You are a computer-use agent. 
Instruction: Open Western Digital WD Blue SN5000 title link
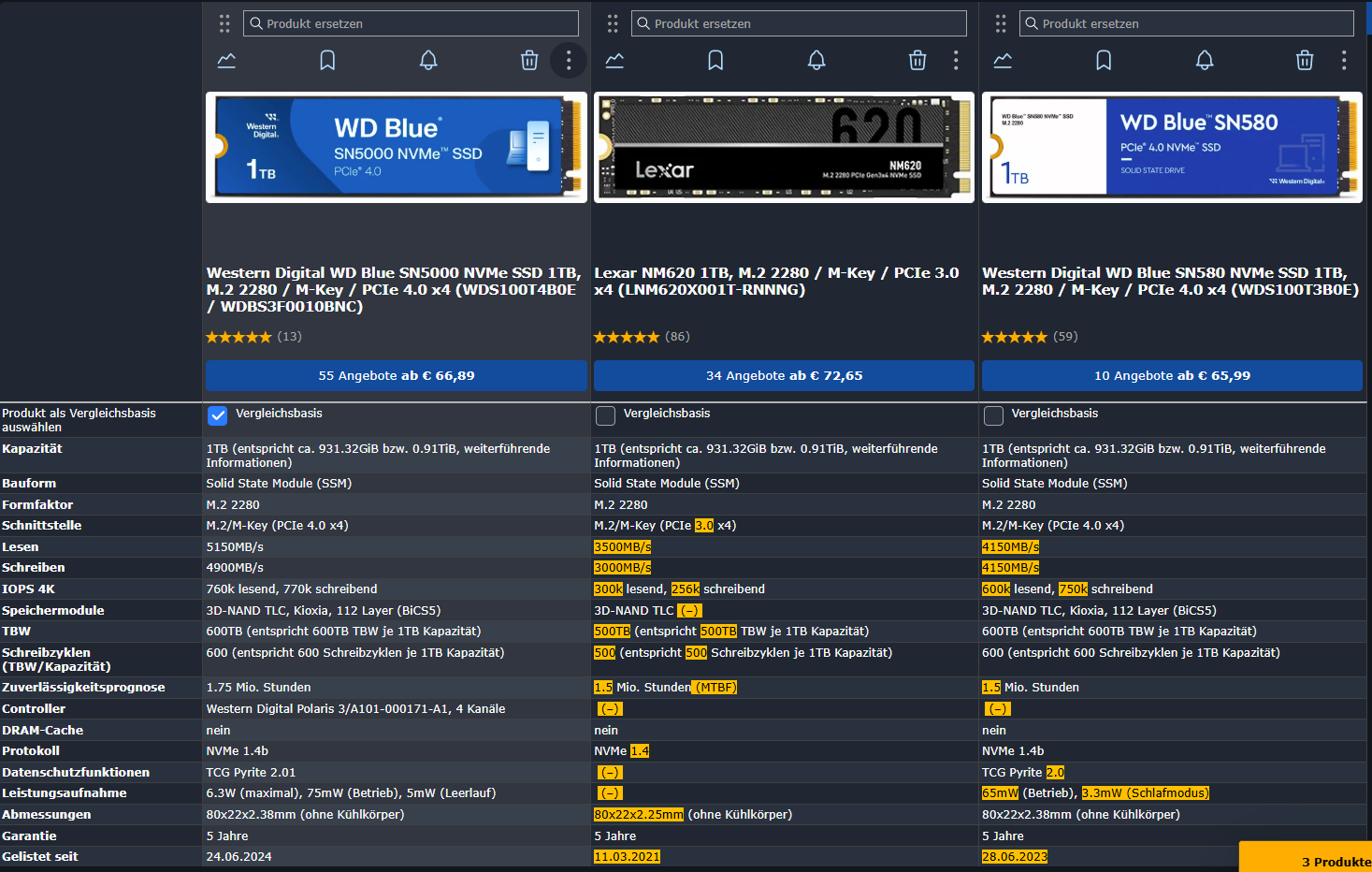coord(394,289)
